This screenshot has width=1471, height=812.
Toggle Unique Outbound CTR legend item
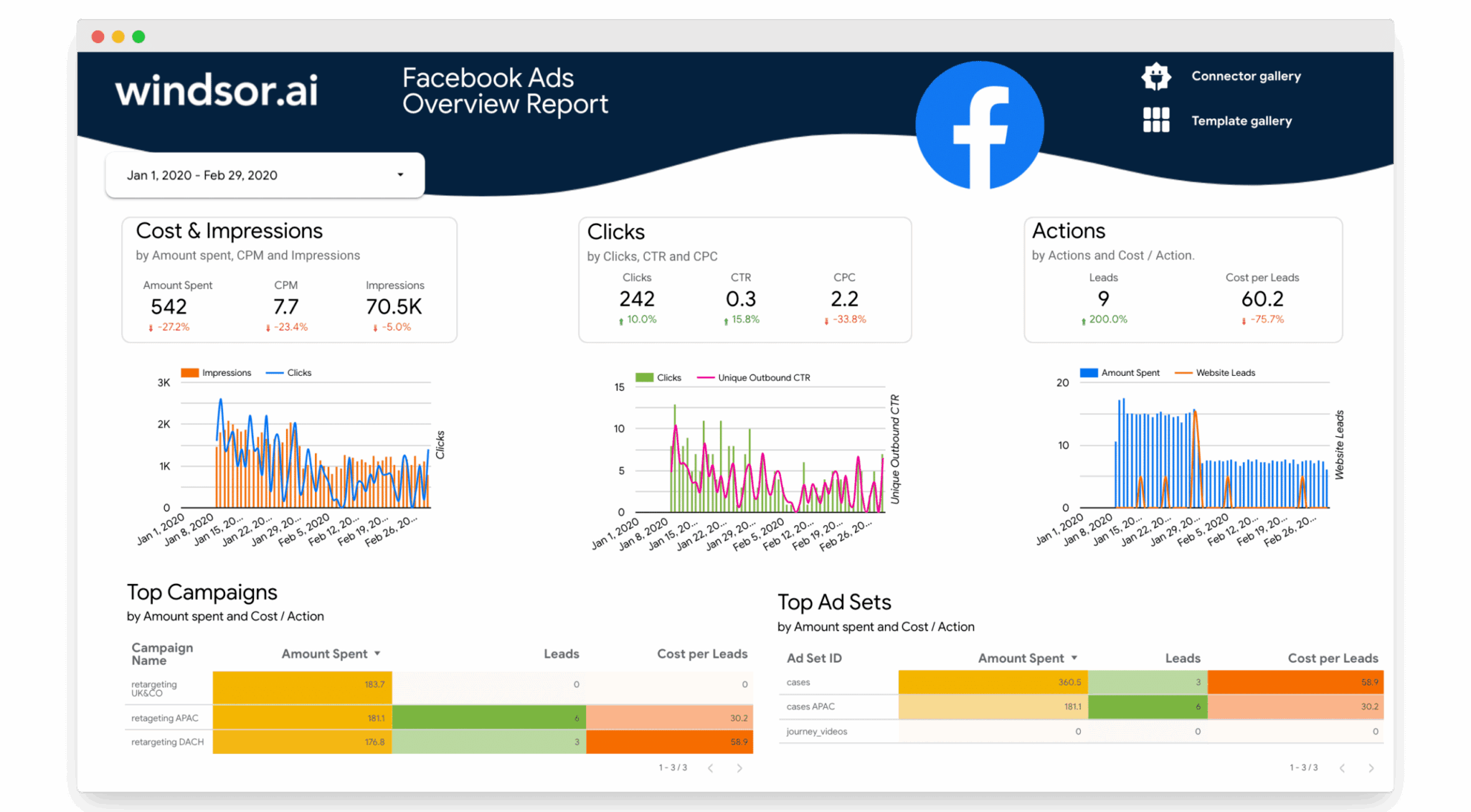(x=763, y=378)
